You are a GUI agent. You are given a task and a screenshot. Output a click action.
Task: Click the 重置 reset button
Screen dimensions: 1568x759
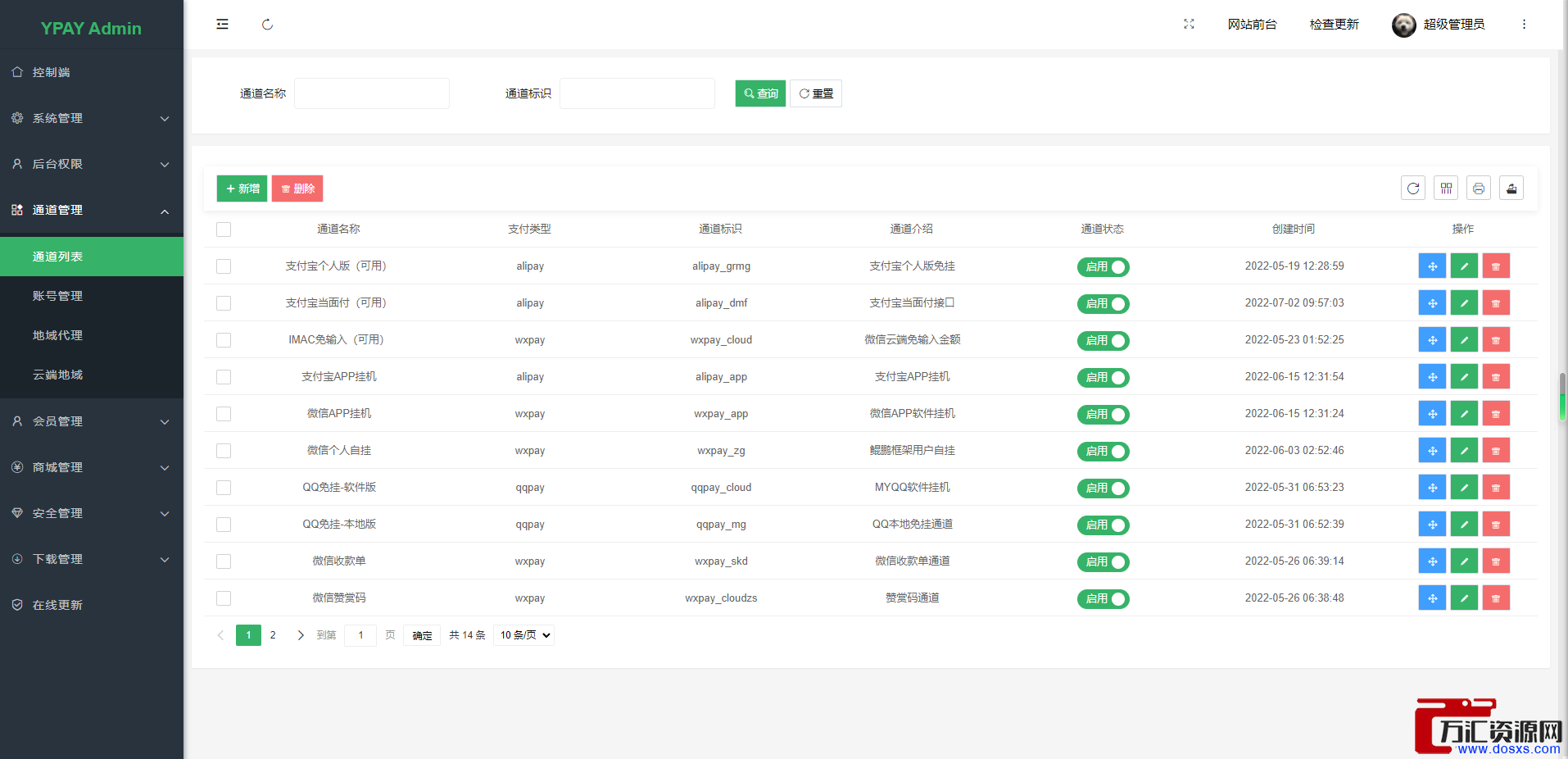[x=816, y=93]
